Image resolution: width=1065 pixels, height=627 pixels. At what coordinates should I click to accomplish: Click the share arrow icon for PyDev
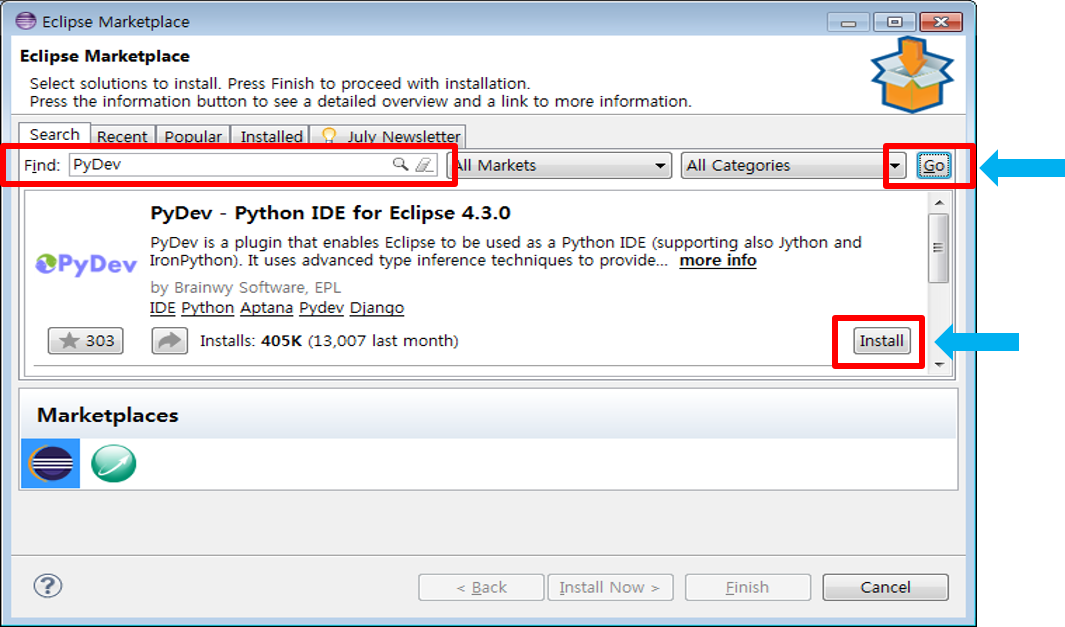(170, 341)
